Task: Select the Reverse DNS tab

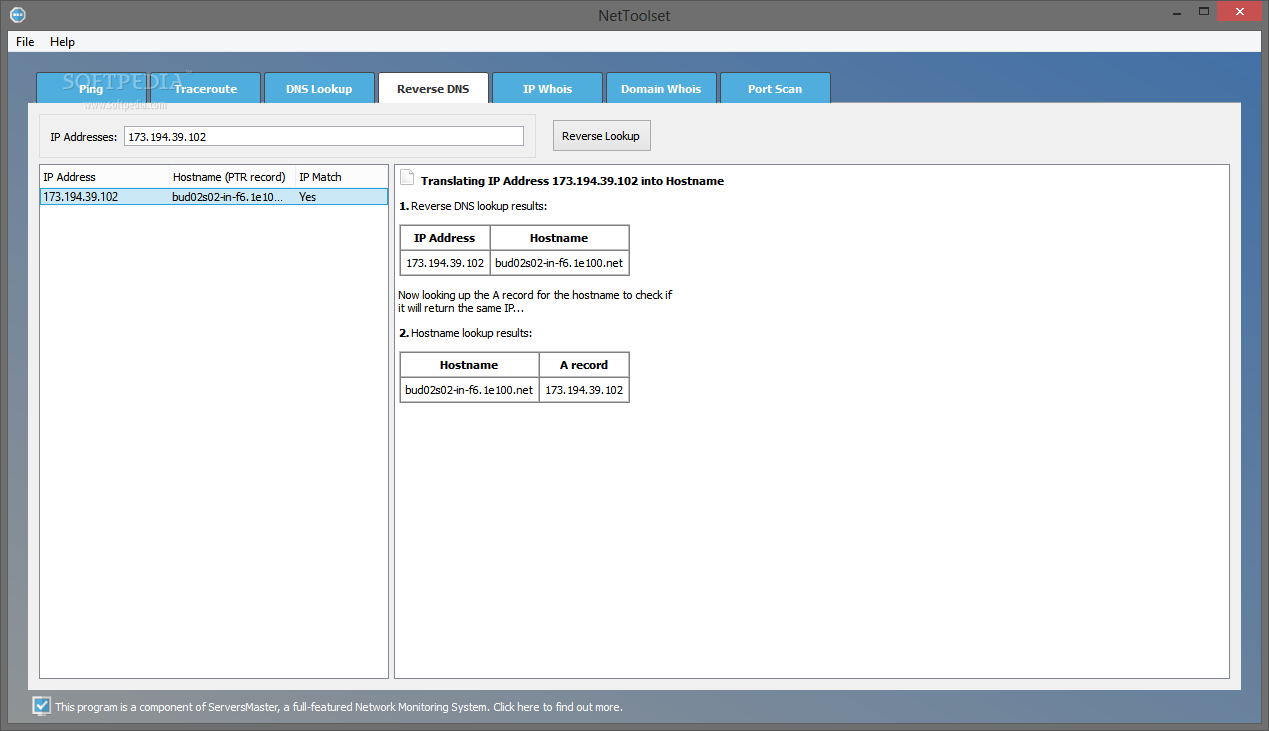Action: point(433,88)
